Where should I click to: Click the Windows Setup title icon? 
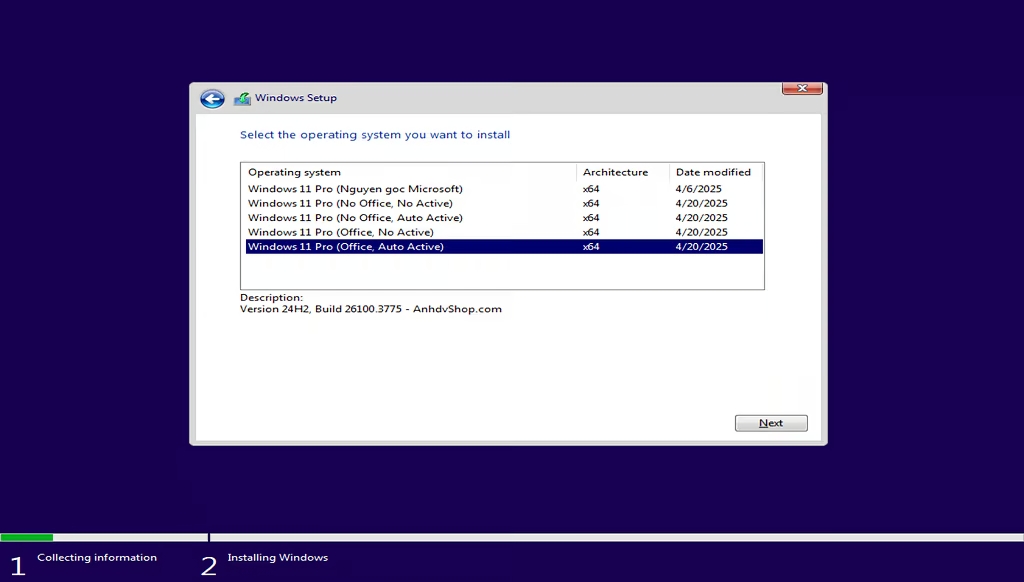coord(242,99)
